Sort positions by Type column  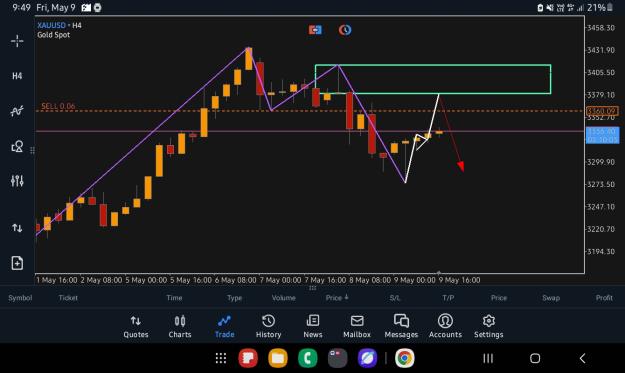click(234, 298)
